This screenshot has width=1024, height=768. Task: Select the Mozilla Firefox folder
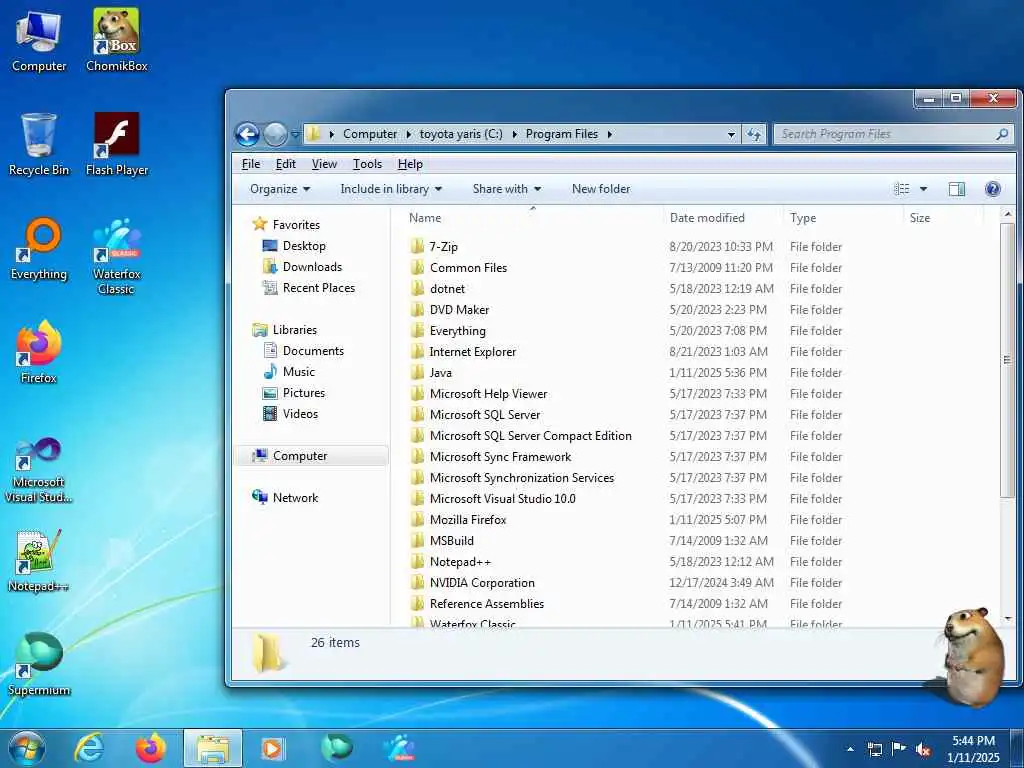458,520
